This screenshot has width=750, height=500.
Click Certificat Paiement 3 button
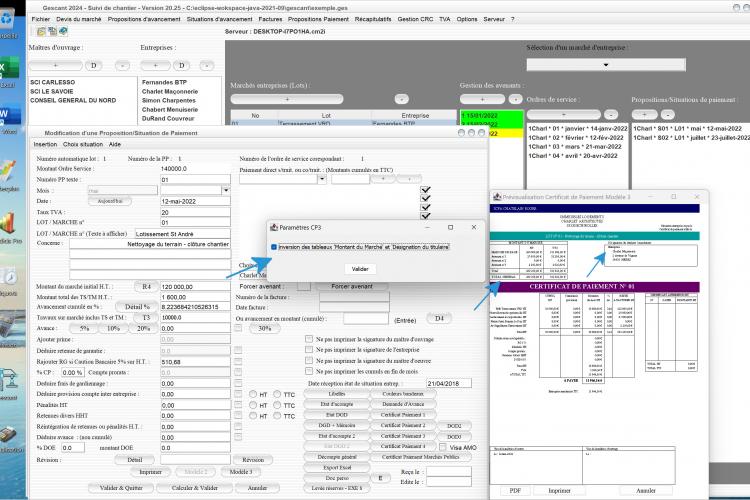[x=403, y=436]
